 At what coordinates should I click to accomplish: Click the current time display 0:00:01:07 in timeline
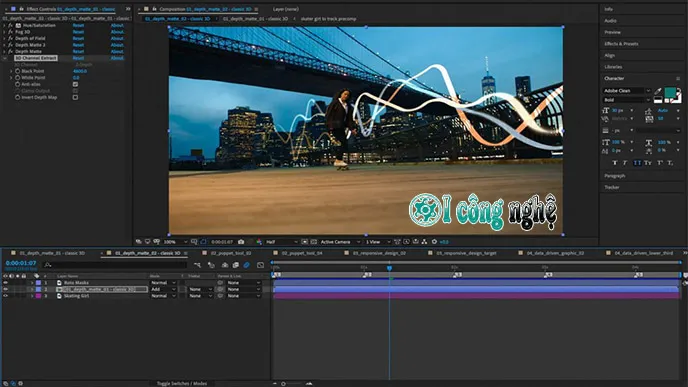[x=21, y=263]
